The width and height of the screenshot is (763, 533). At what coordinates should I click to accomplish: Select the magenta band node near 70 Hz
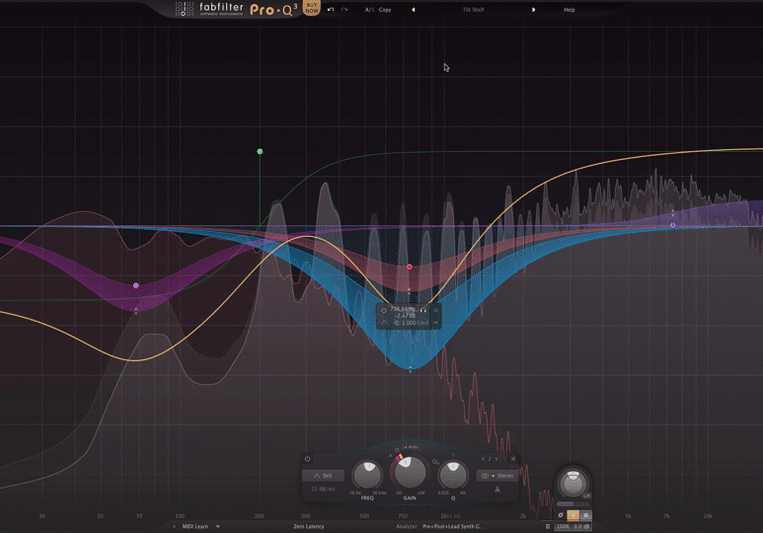tap(136, 285)
